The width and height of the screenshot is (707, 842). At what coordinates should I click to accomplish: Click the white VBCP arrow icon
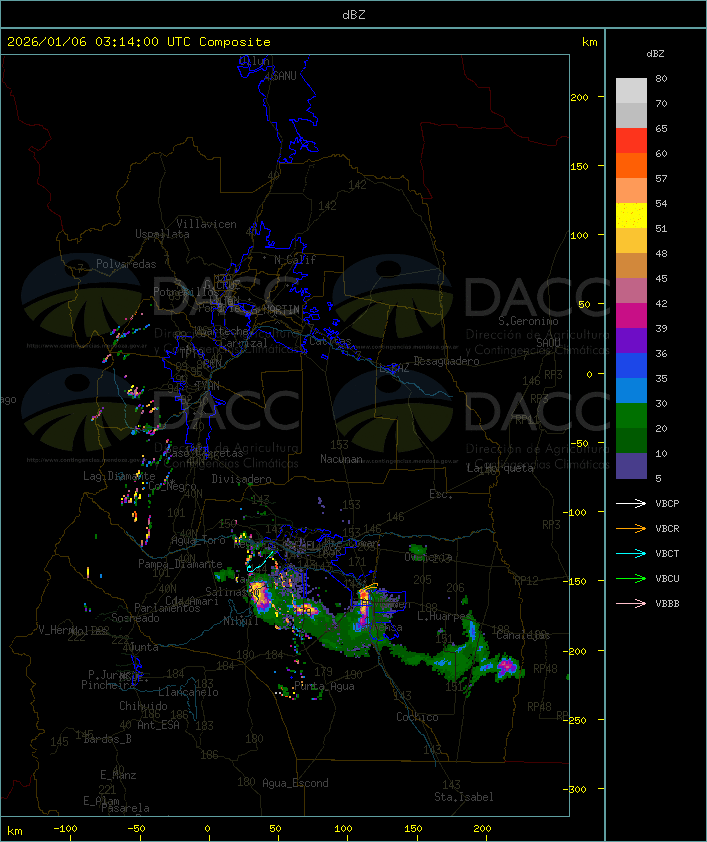point(632,503)
